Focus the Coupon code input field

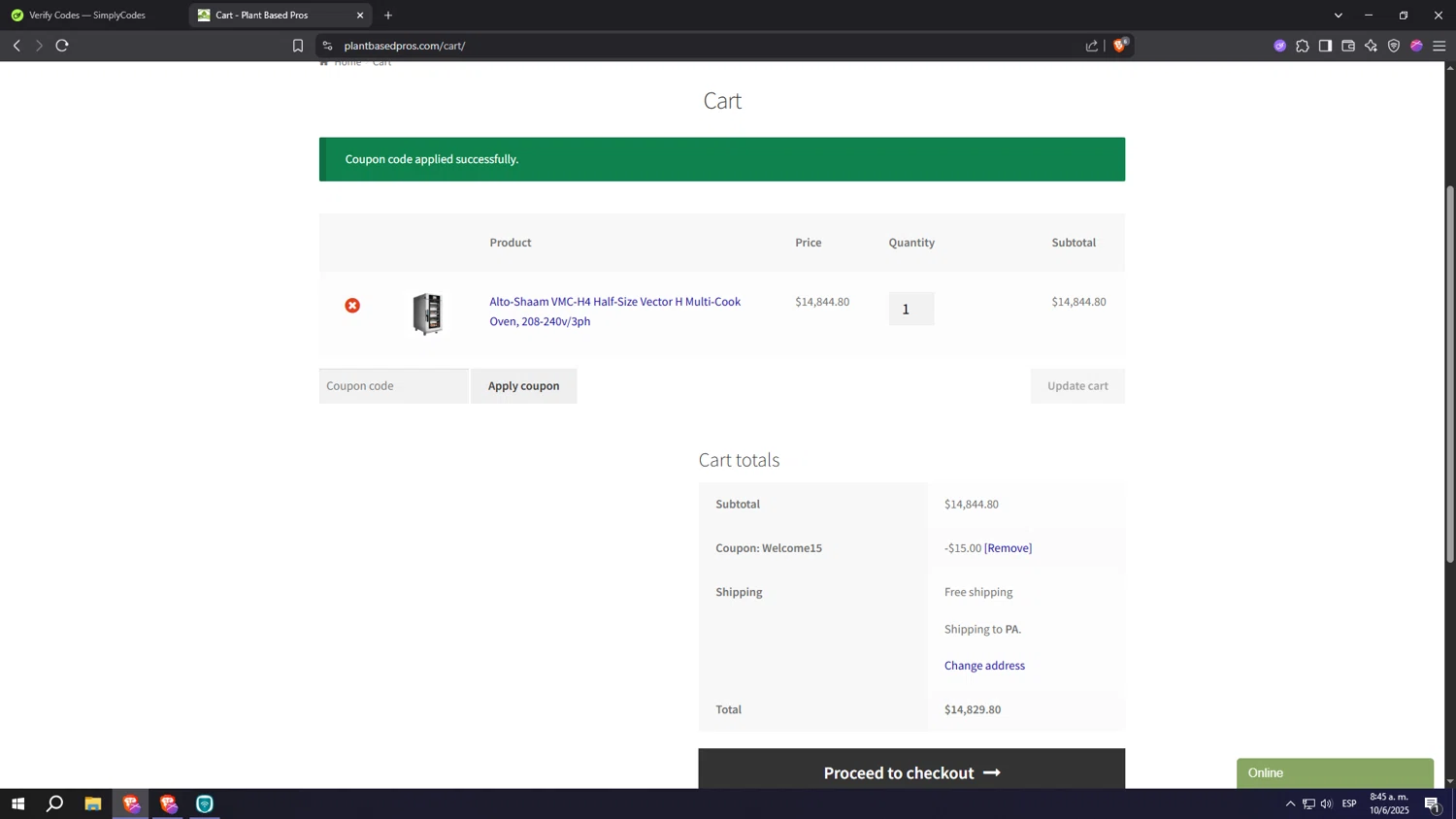393,386
